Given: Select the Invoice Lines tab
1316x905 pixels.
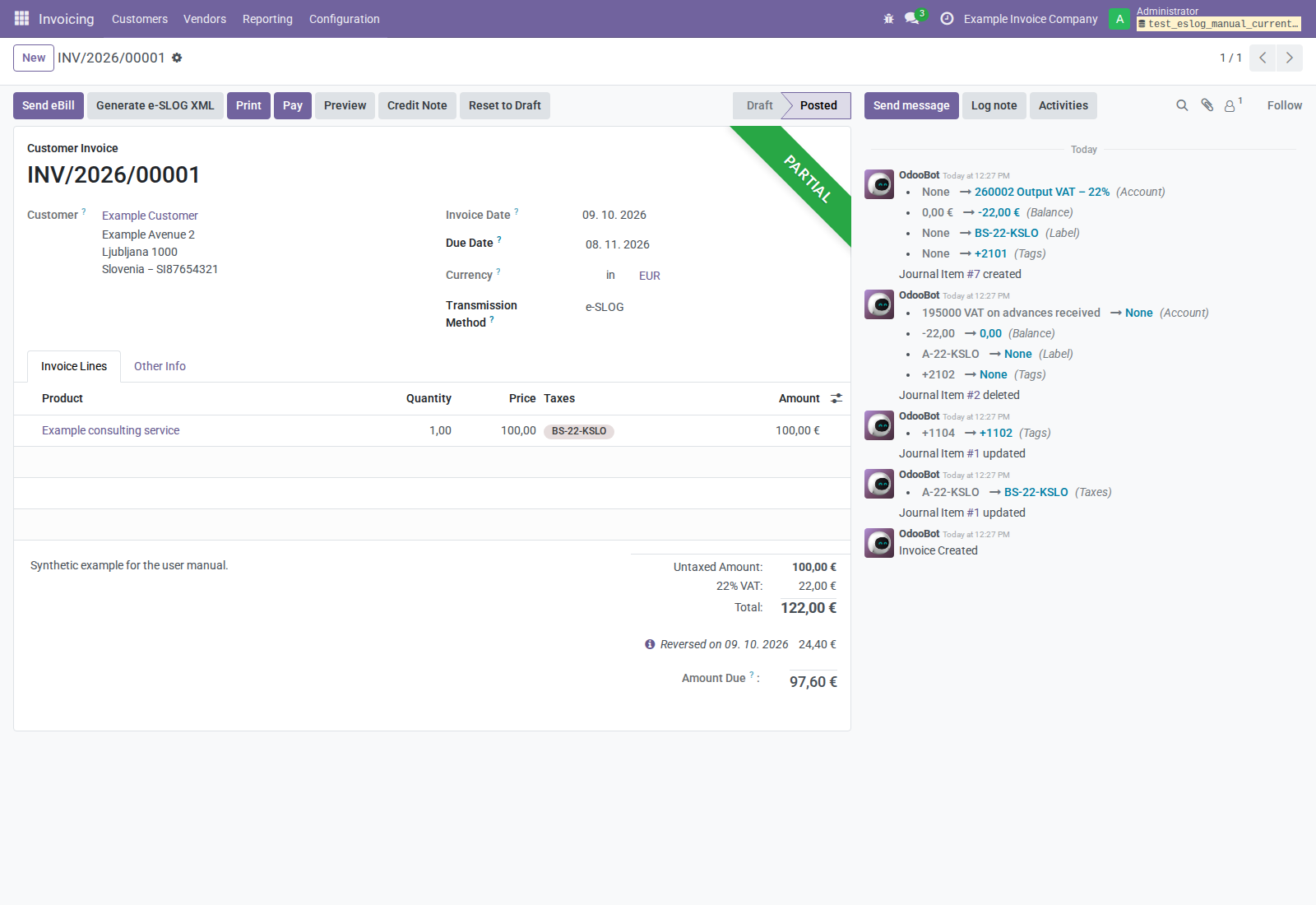Looking at the screenshot, I should (74, 366).
